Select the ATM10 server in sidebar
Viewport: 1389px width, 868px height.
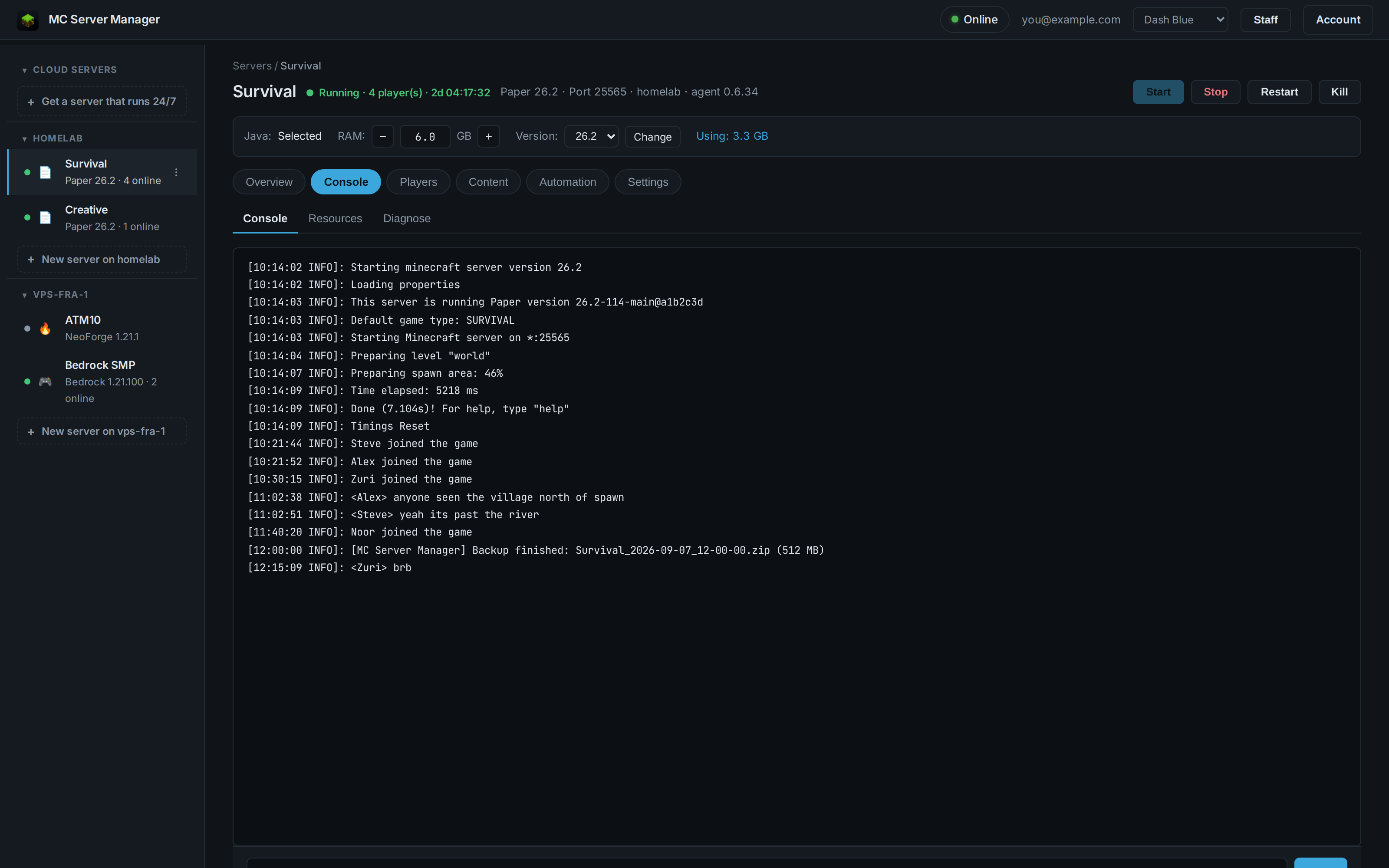(x=102, y=329)
